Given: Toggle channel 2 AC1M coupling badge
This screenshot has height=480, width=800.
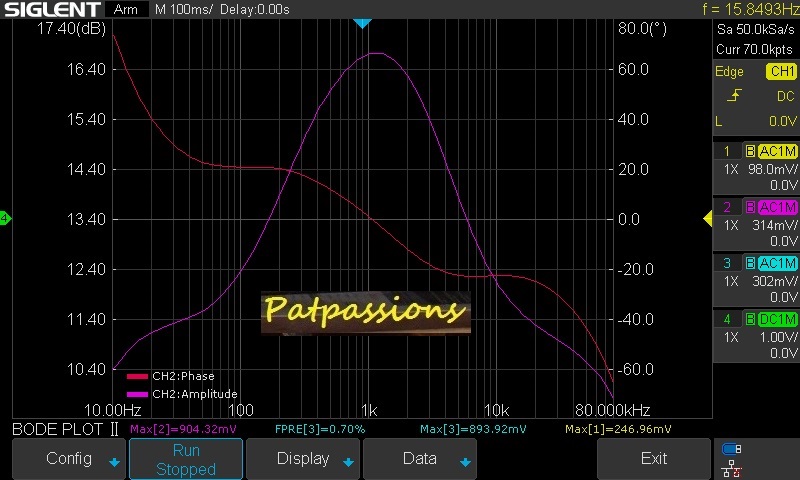Looking at the screenshot, I should [x=777, y=208].
